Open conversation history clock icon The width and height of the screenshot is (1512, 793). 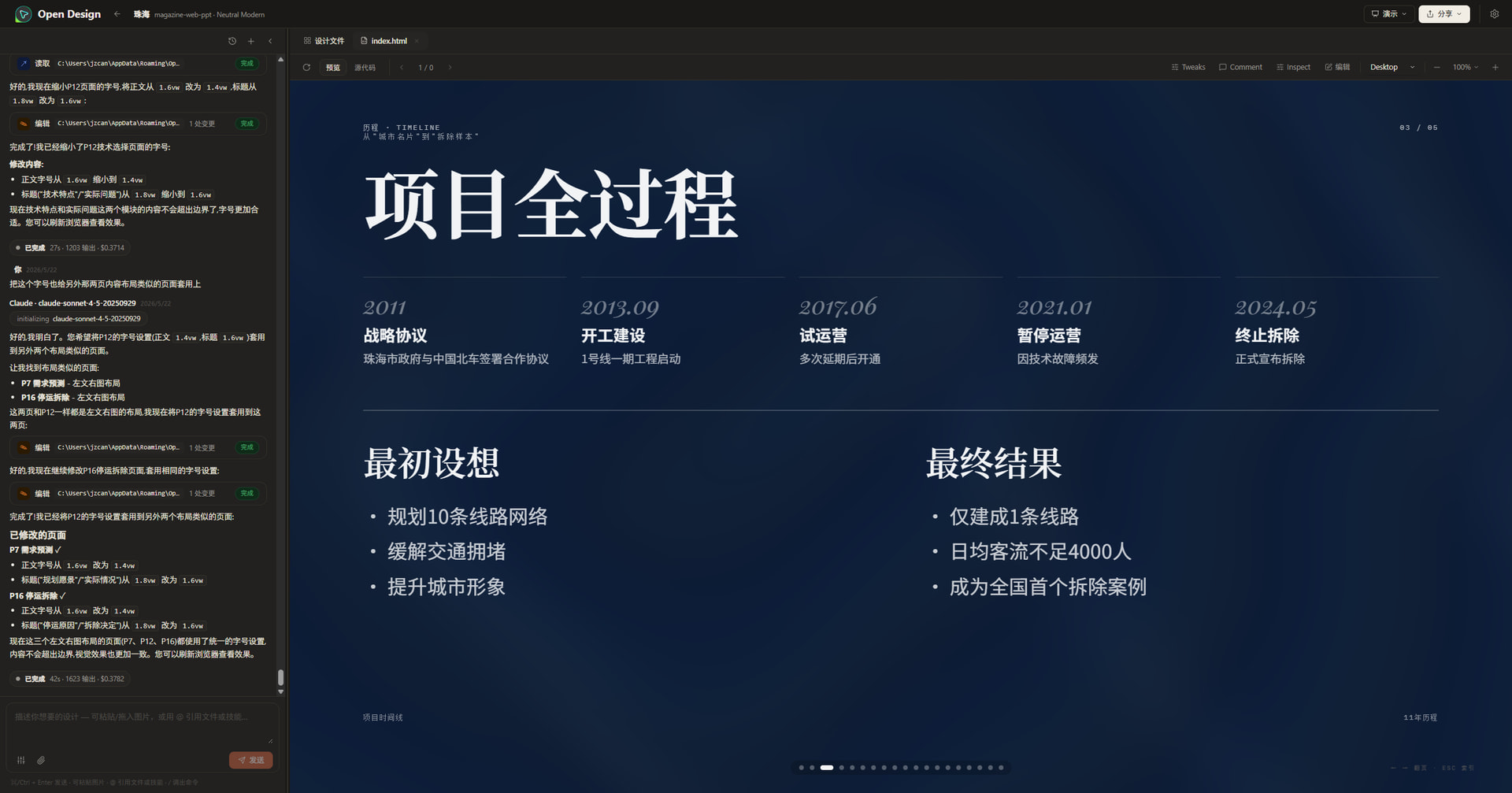(x=232, y=41)
